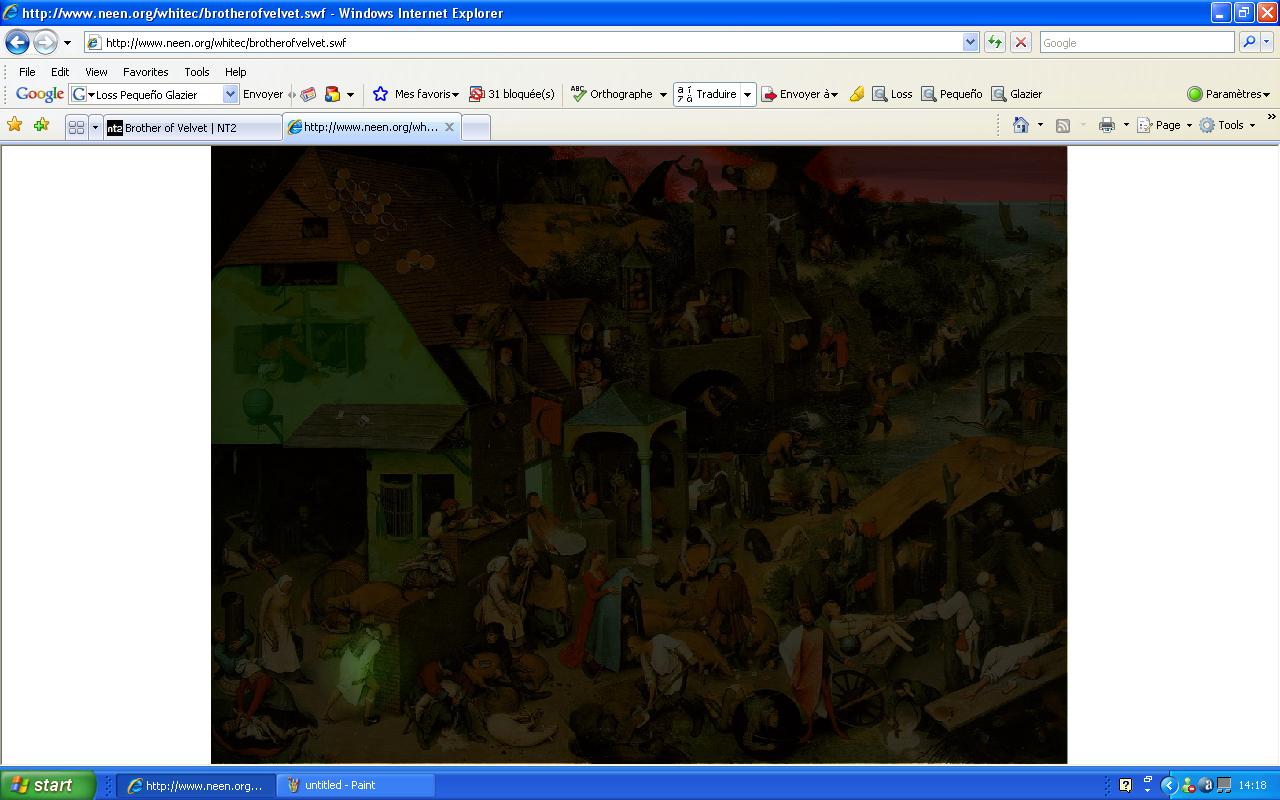Open the messenger status tray icon
The height and width of the screenshot is (800, 1280).
click(1187, 785)
